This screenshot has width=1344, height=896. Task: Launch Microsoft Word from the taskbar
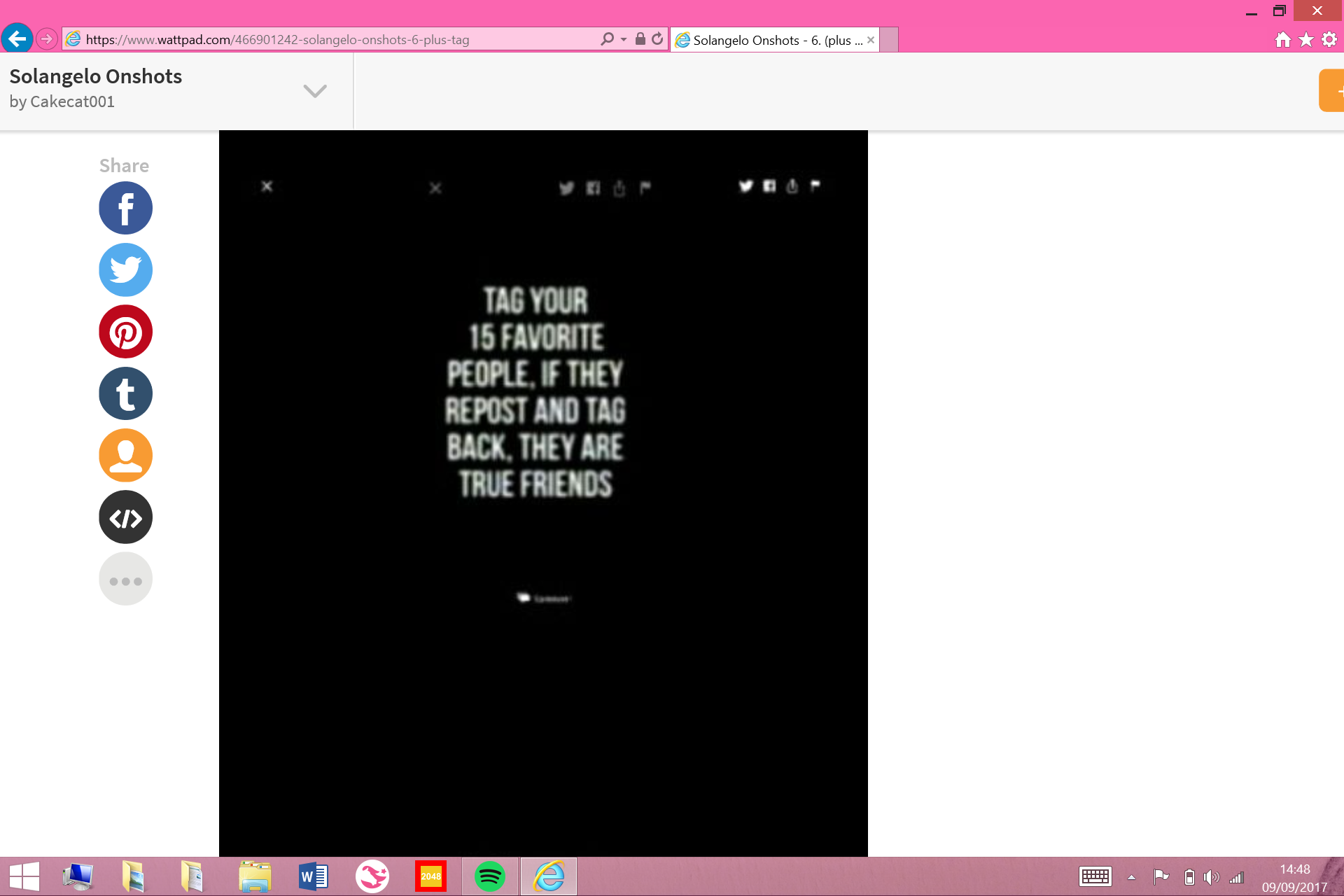pos(314,876)
